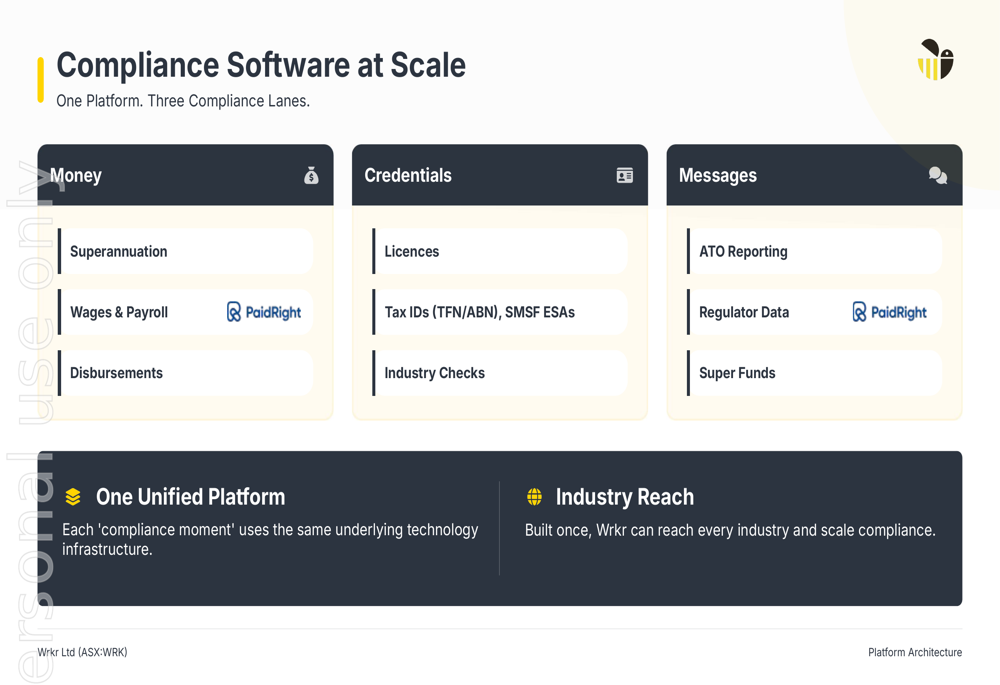Select the Credentials lane header
Image resolution: width=1000 pixels, height=685 pixels.
pyautogui.click(x=500, y=175)
